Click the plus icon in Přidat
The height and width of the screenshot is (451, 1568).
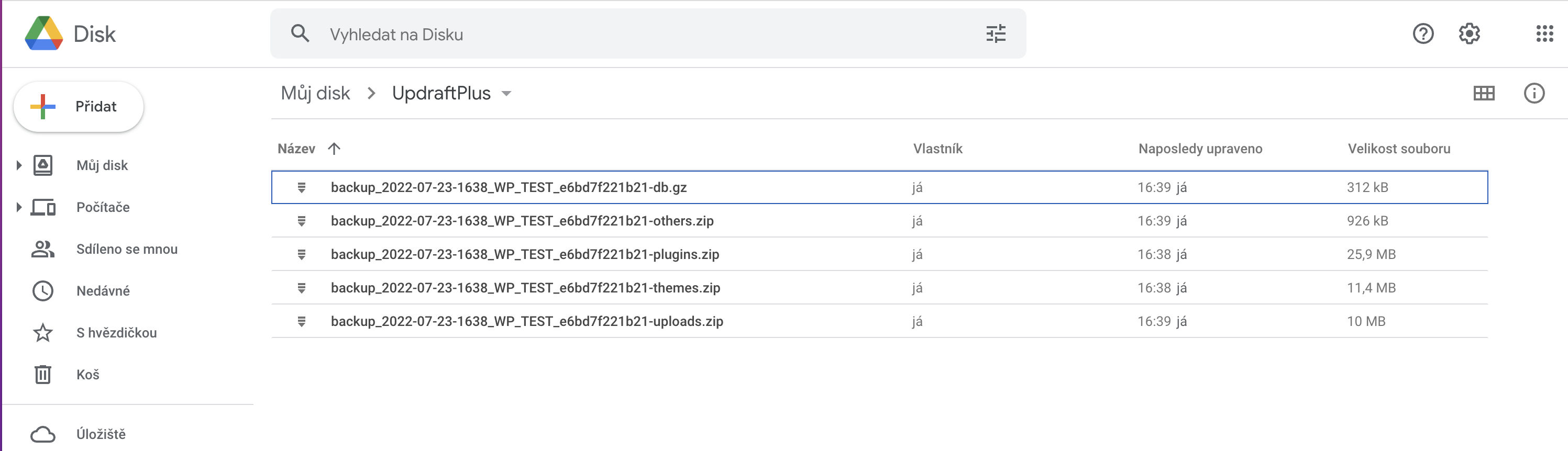pos(42,106)
